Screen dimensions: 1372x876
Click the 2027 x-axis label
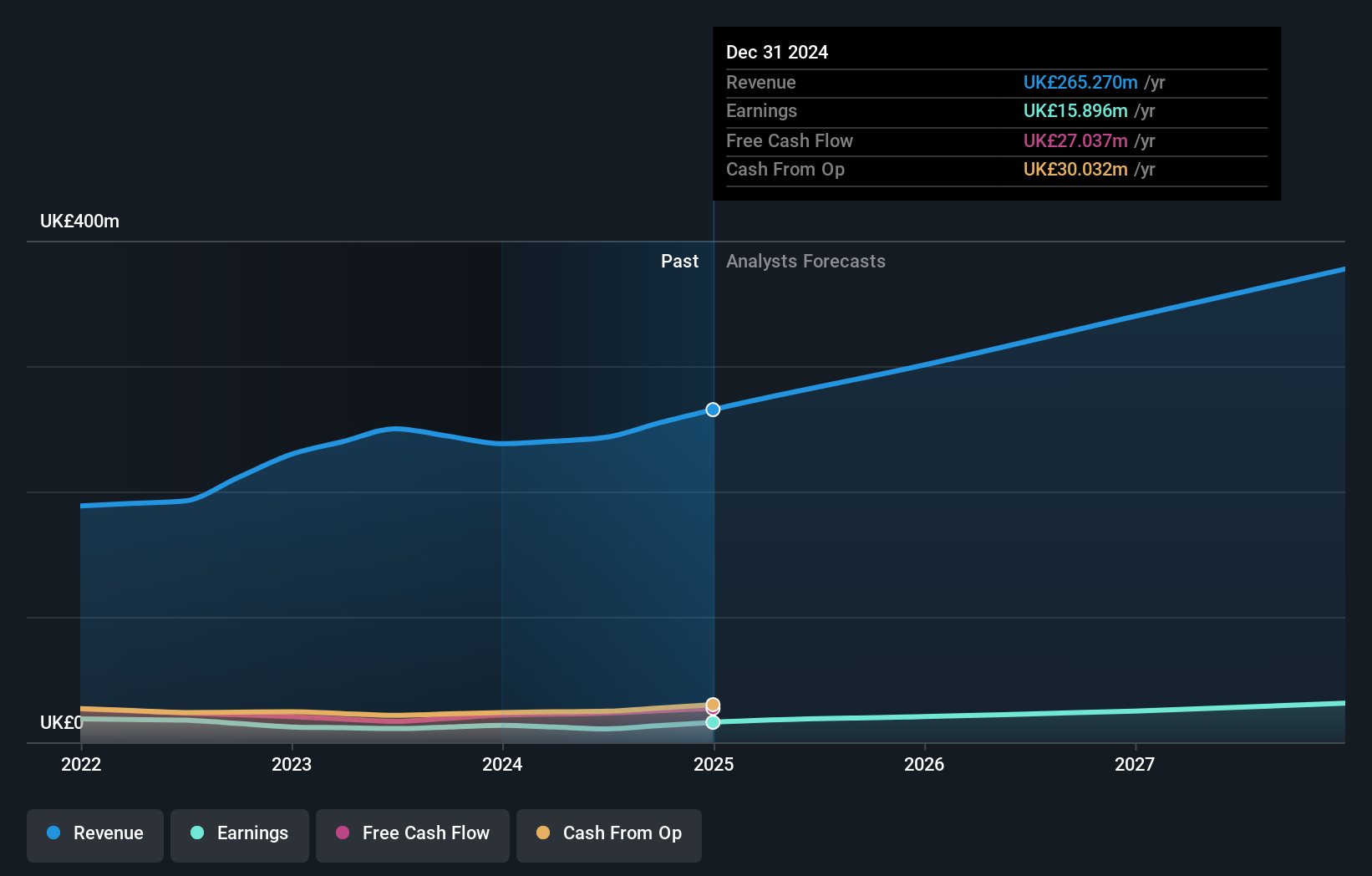click(x=1135, y=764)
